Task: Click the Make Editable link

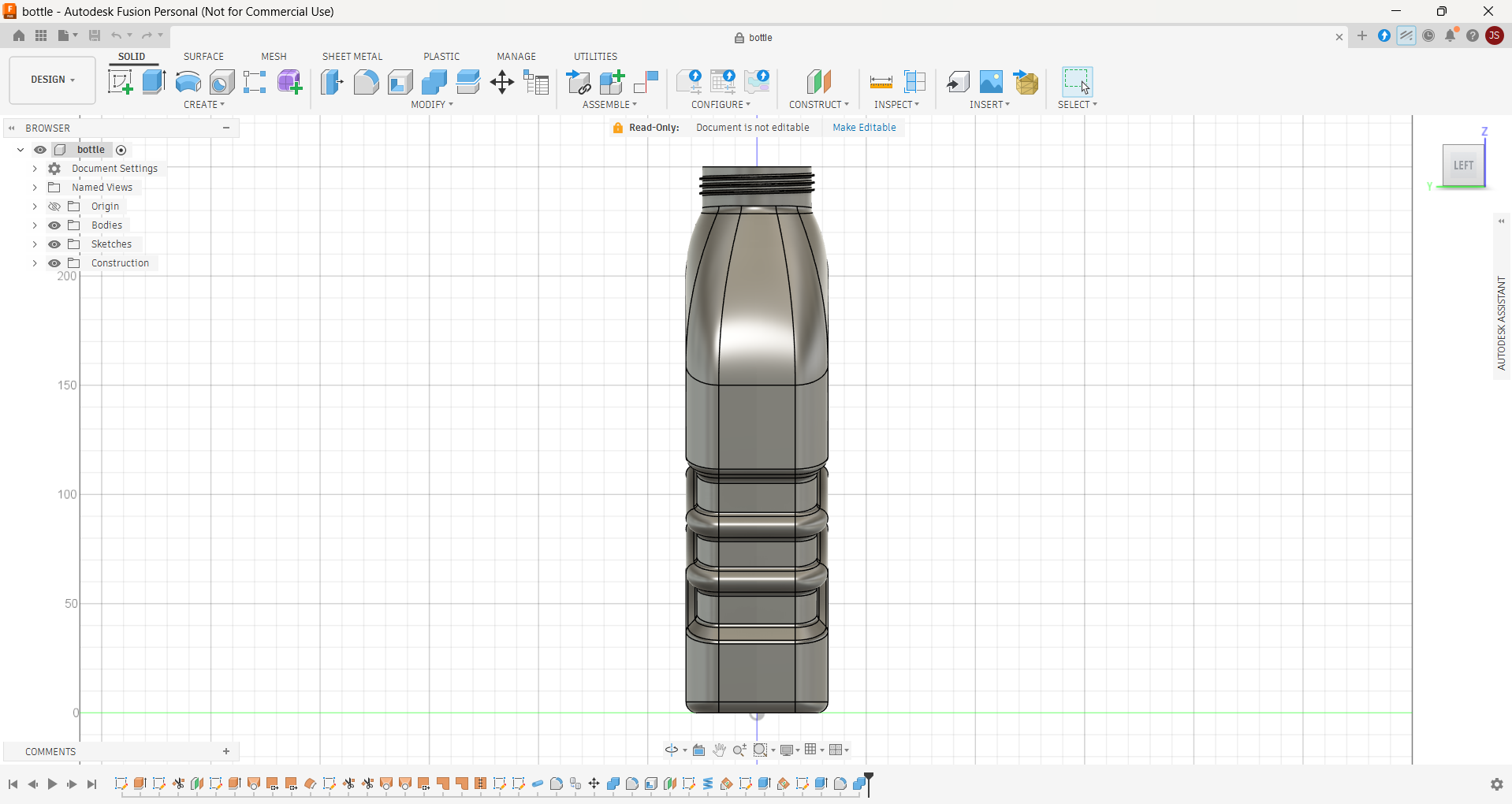Action: click(x=864, y=128)
